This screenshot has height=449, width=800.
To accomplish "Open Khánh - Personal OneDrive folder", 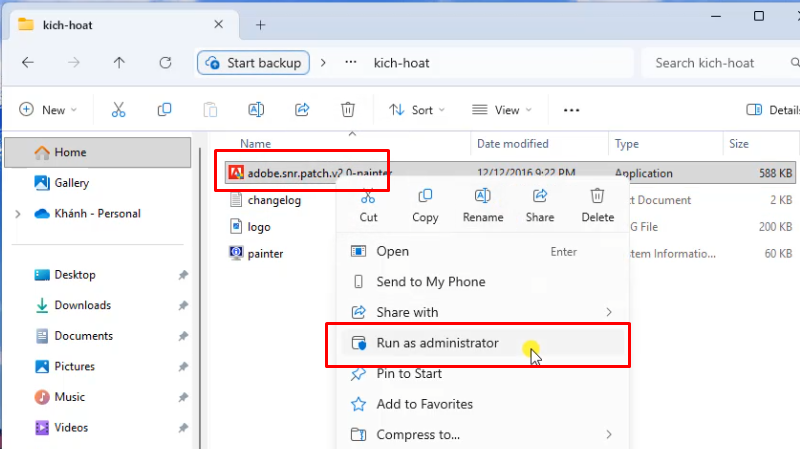I will coord(97,214).
